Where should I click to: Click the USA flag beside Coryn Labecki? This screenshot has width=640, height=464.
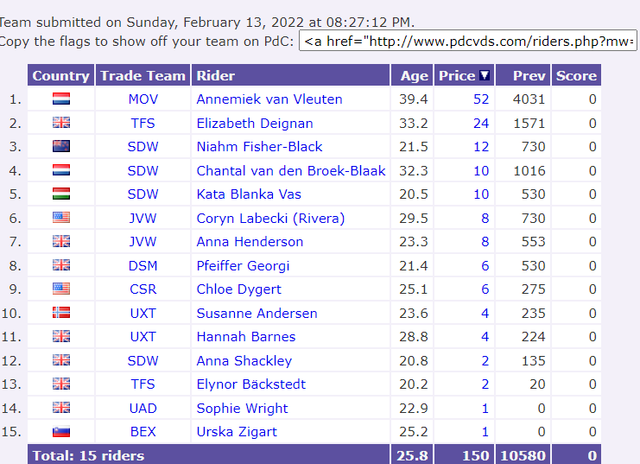[x=61, y=218]
